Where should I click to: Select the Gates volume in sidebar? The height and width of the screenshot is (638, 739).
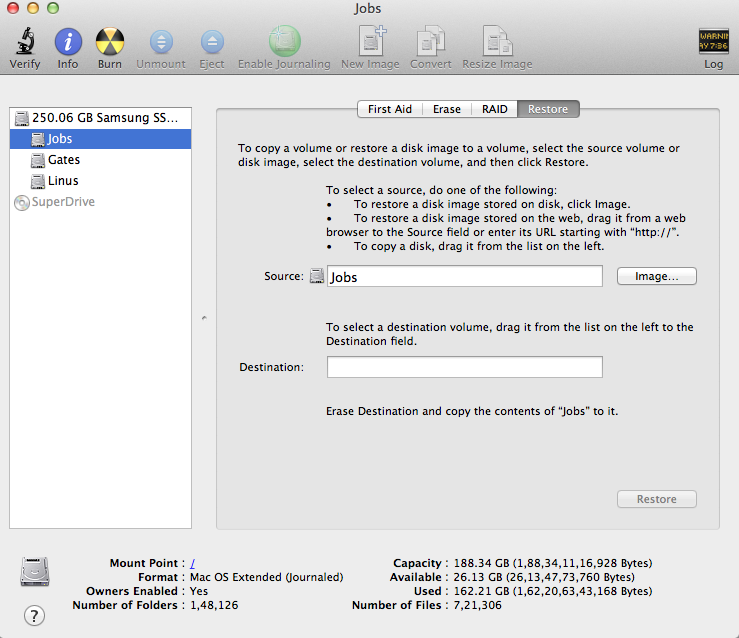pos(100,160)
